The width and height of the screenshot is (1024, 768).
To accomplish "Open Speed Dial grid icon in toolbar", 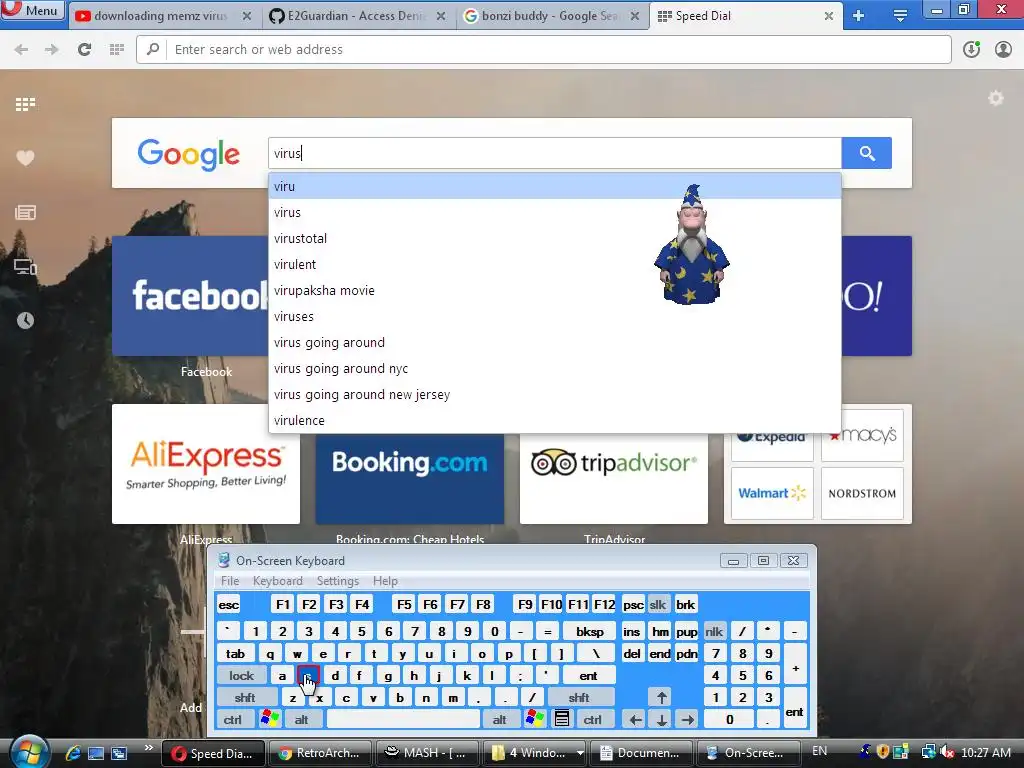I will pos(117,50).
